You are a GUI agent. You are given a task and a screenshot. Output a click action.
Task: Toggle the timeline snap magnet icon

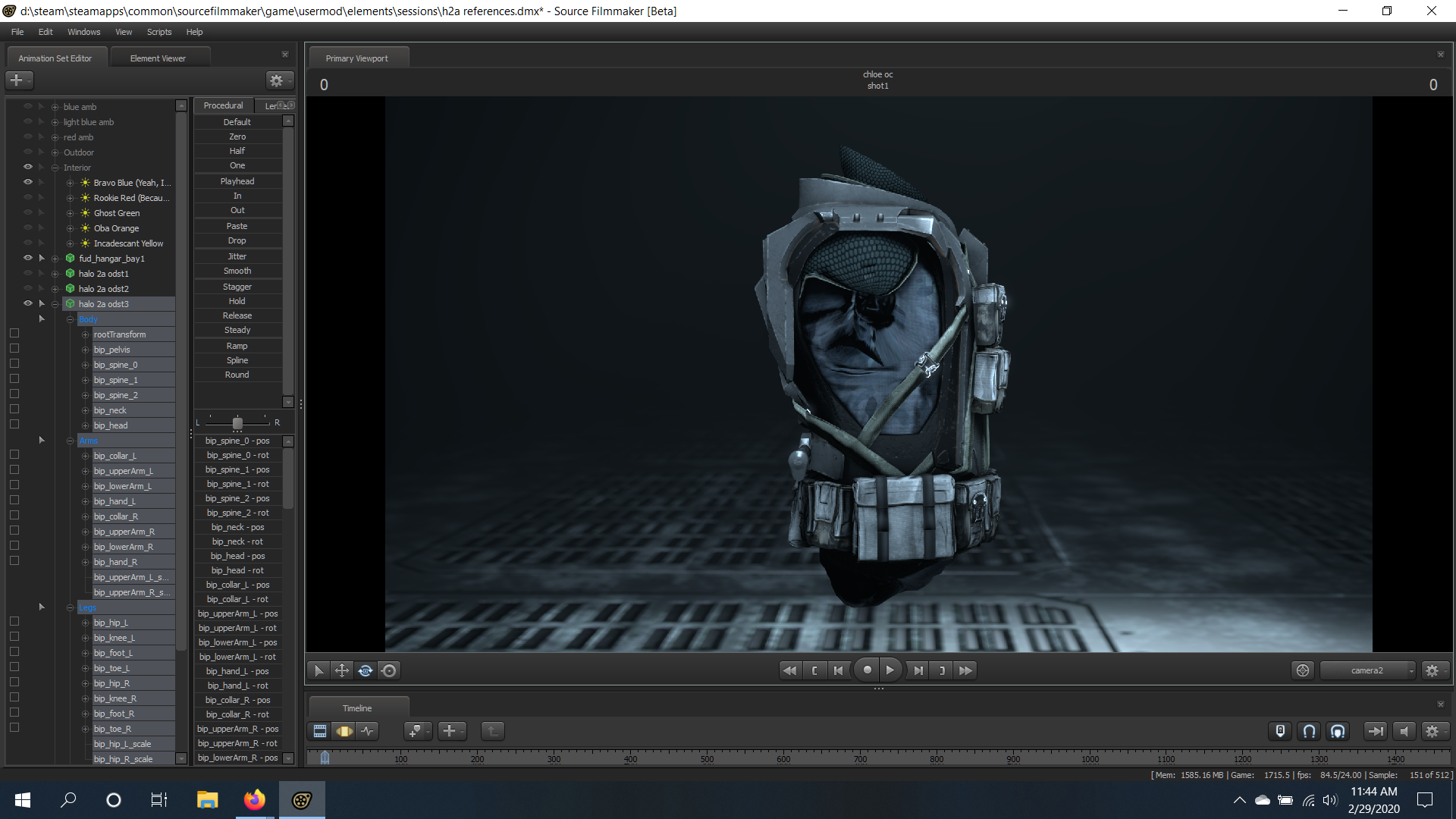1309,731
